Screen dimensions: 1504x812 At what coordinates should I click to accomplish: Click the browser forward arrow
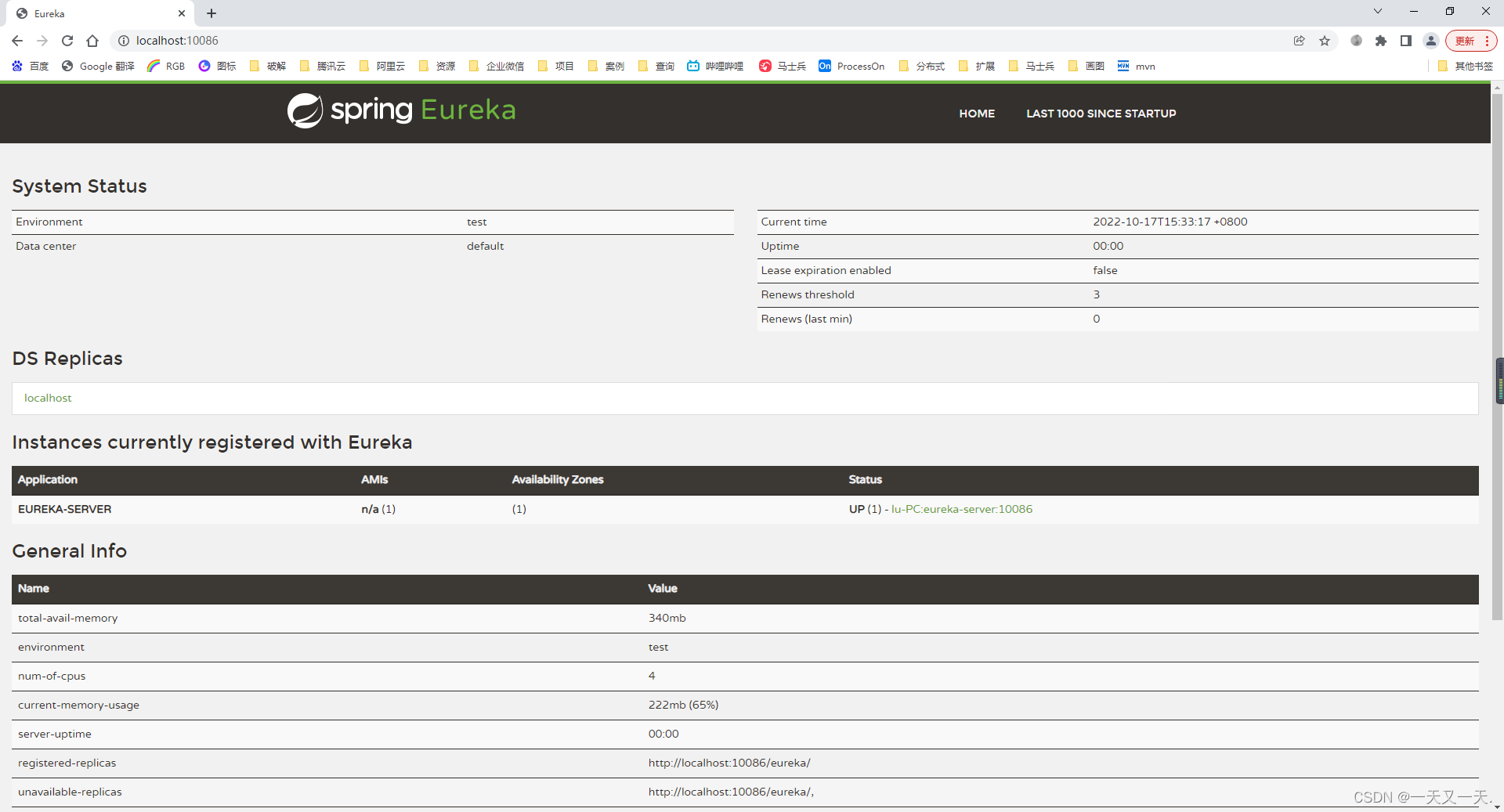(42, 41)
